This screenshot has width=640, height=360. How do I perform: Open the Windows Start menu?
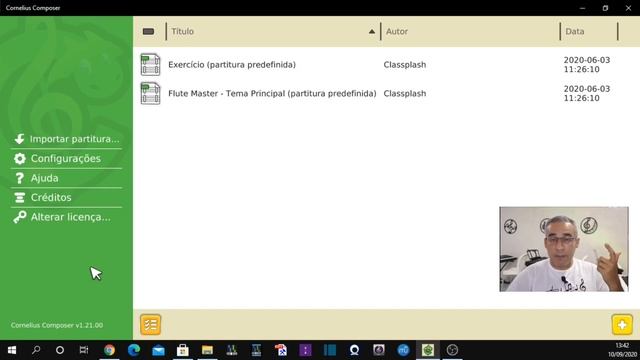12,350
